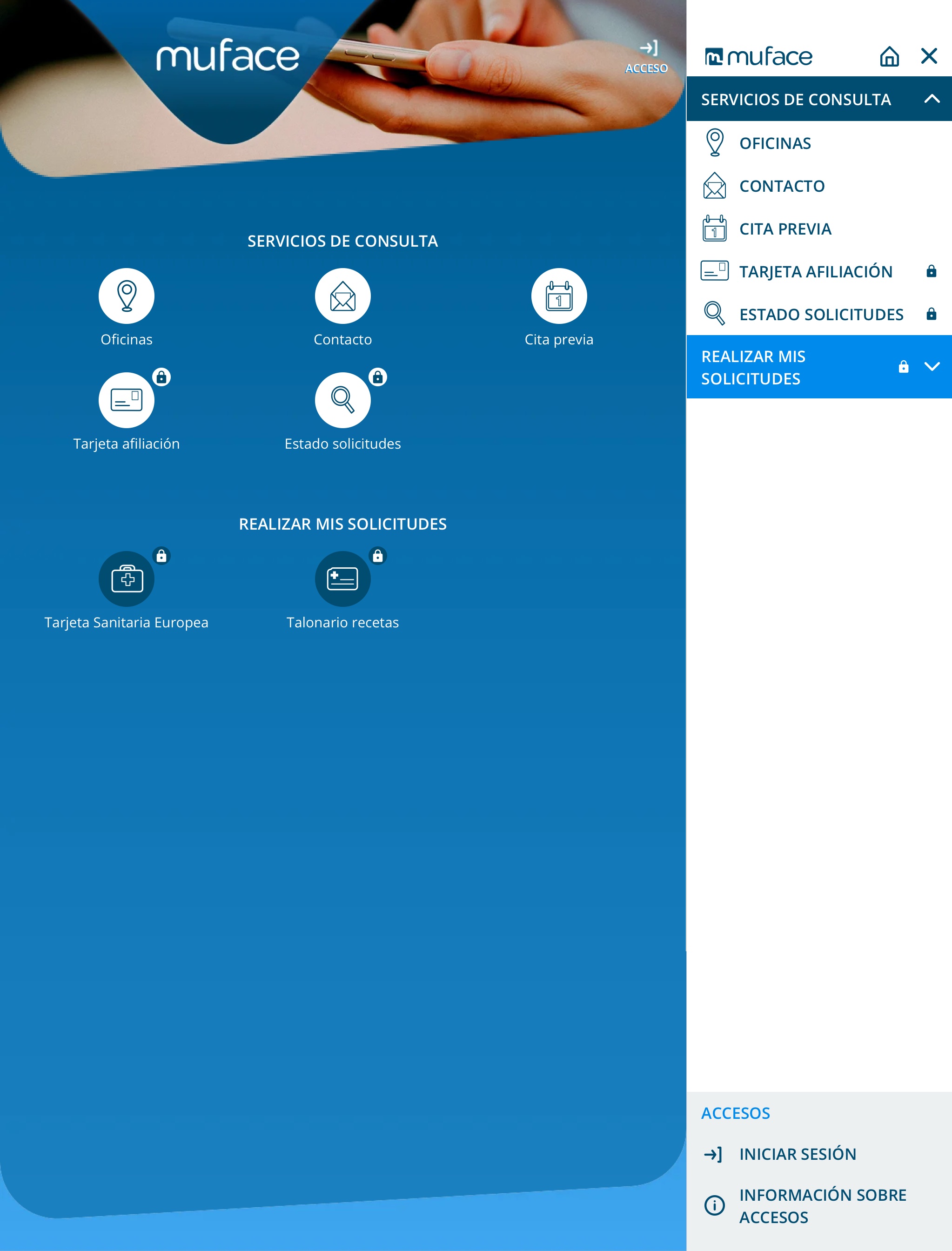The height and width of the screenshot is (1251, 952).
Task: Select CONTACTO in the side menu
Action: pyautogui.click(x=781, y=186)
